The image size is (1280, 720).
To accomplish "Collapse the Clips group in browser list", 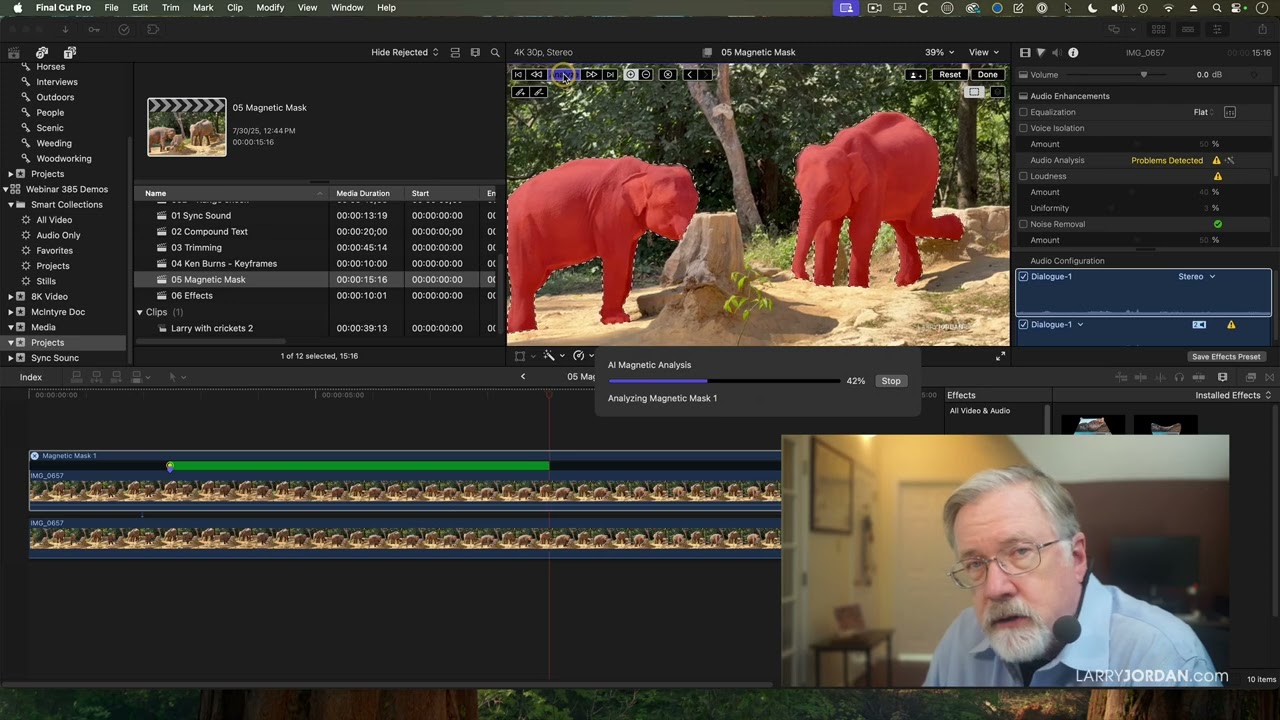I will (x=140, y=312).
